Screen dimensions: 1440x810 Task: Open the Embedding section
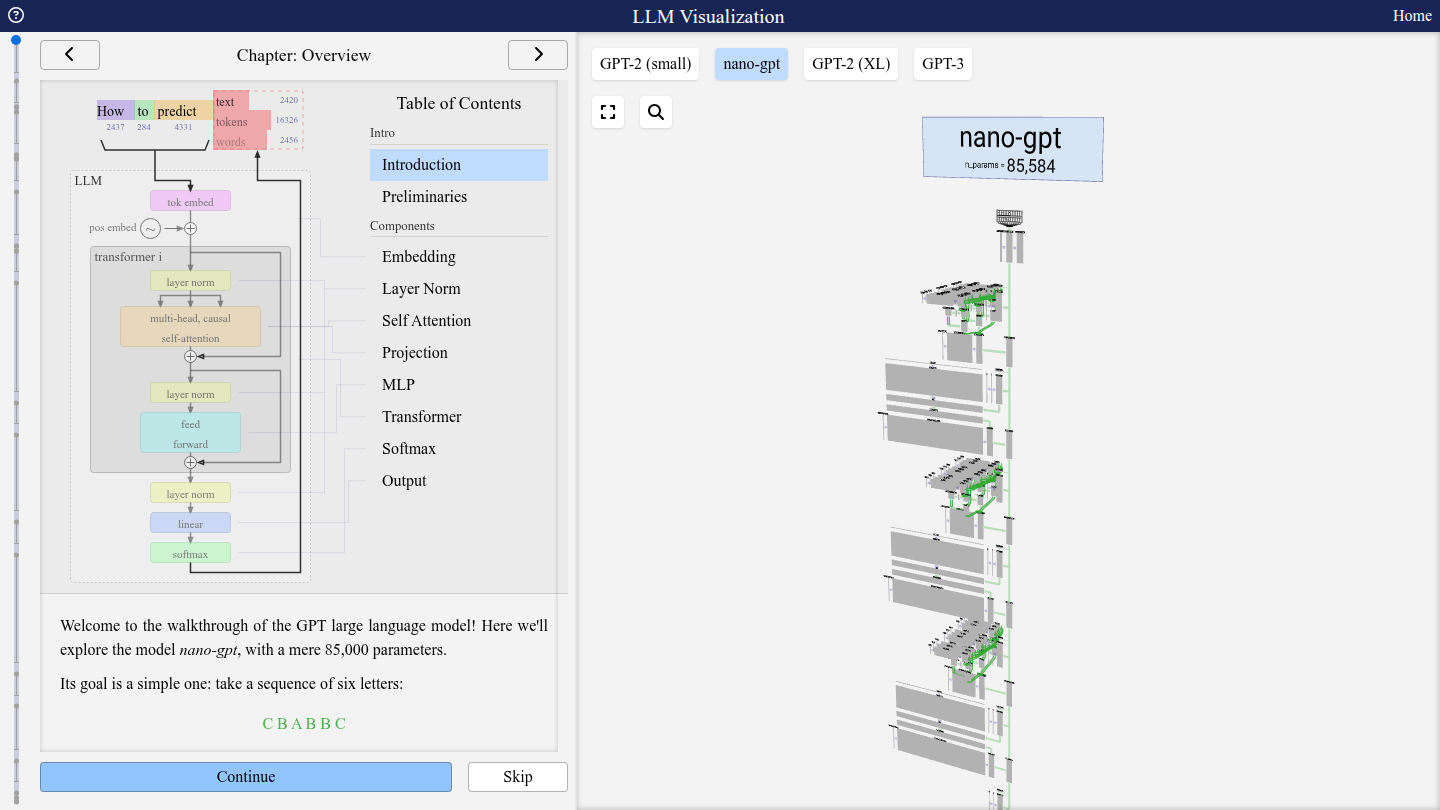pyautogui.click(x=459, y=257)
